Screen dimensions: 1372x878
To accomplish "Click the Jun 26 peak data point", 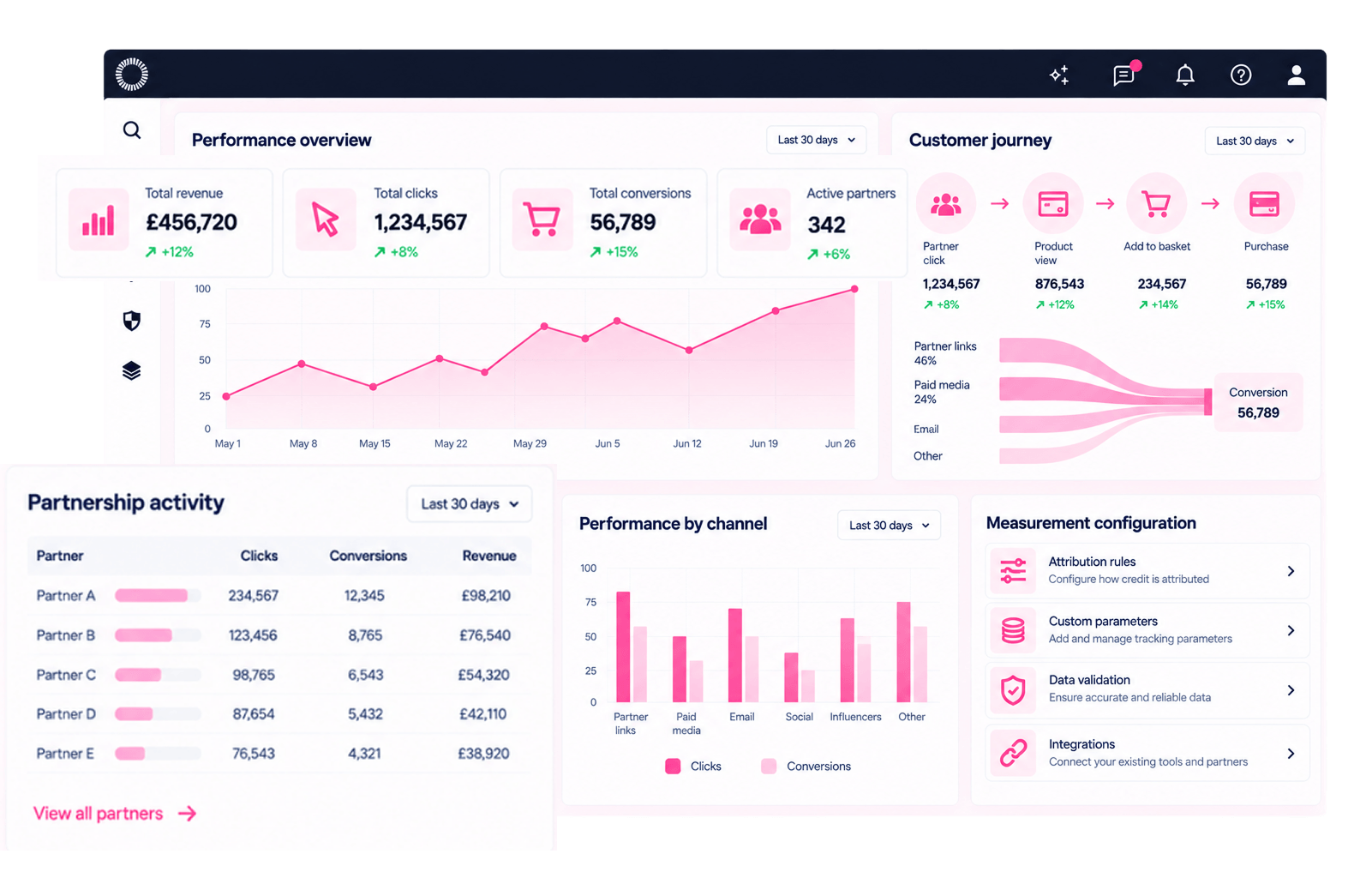I will click(x=854, y=289).
